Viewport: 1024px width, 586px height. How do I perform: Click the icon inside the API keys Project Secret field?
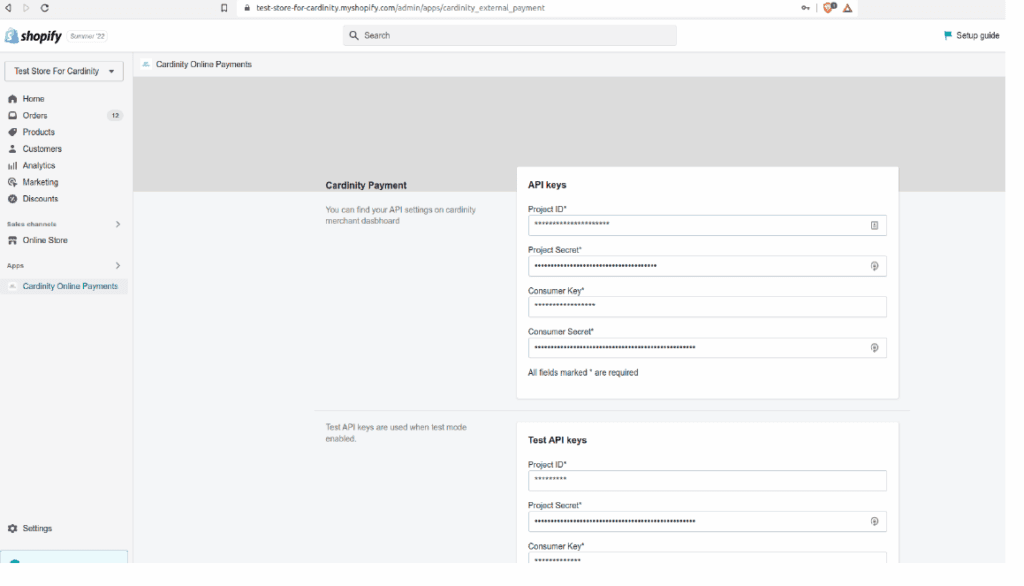[874, 266]
